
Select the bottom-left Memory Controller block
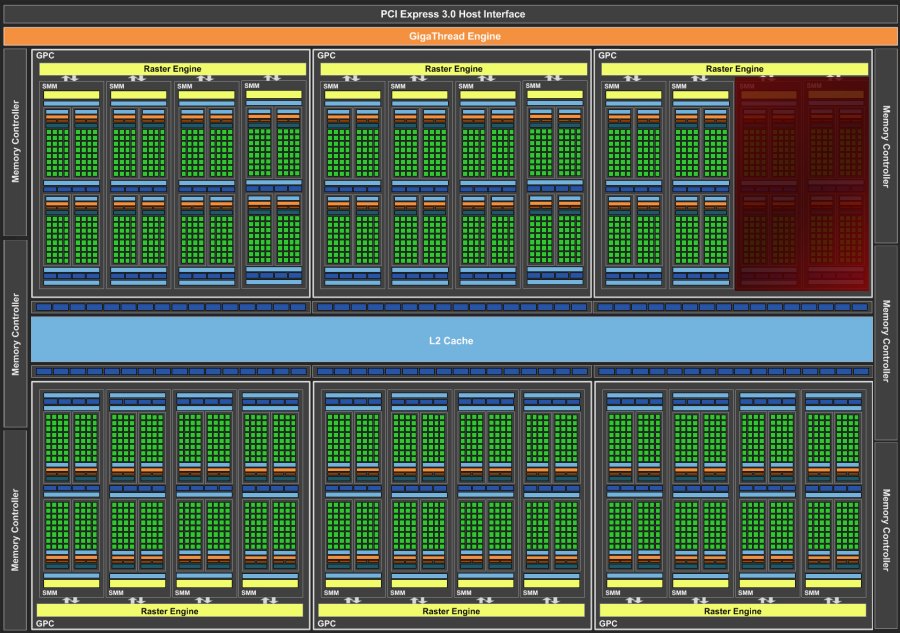pyautogui.click(x=15, y=529)
